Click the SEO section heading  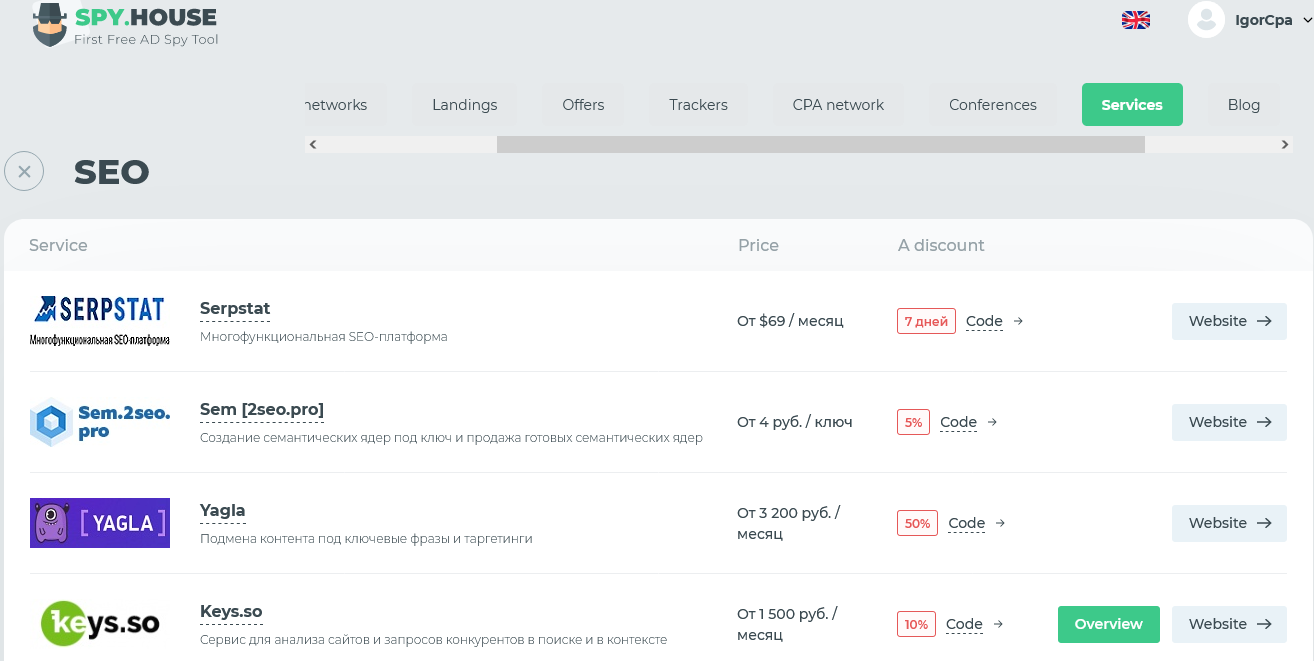[111, 172]
